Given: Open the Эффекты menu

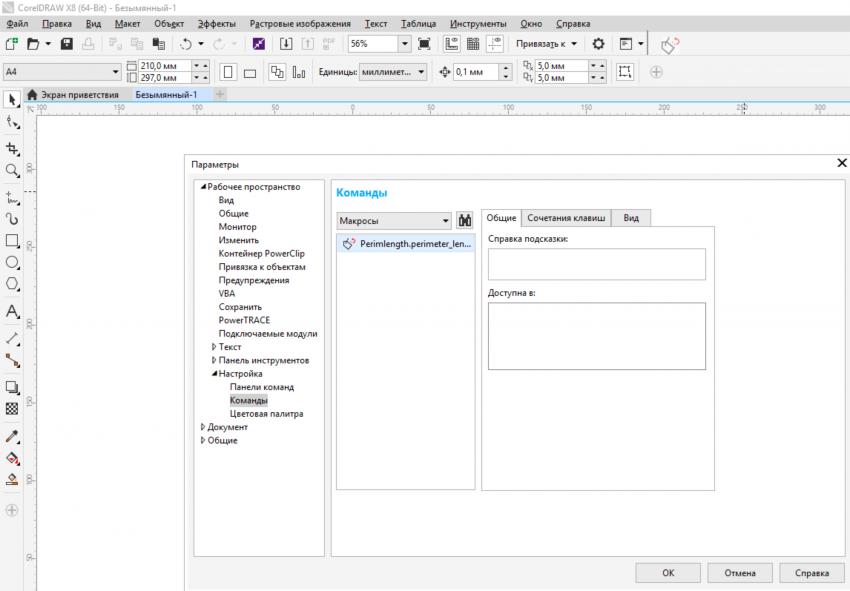Looking at the screenshot, I should click(216, 23).
